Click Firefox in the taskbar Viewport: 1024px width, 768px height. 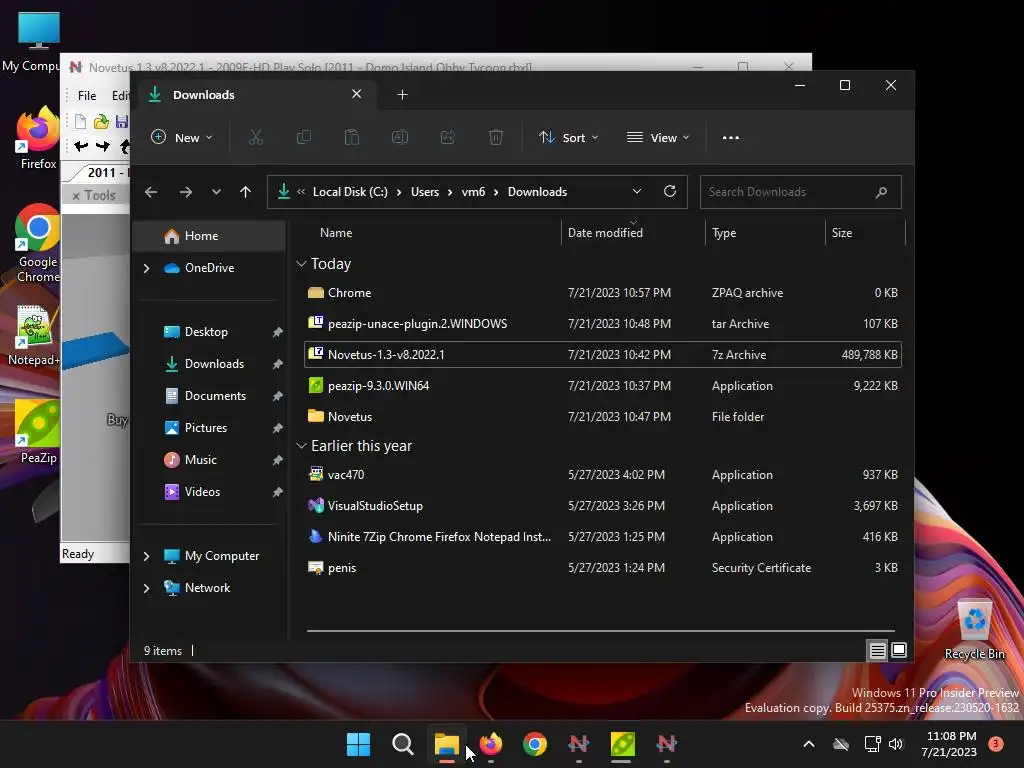click(490, 744)
